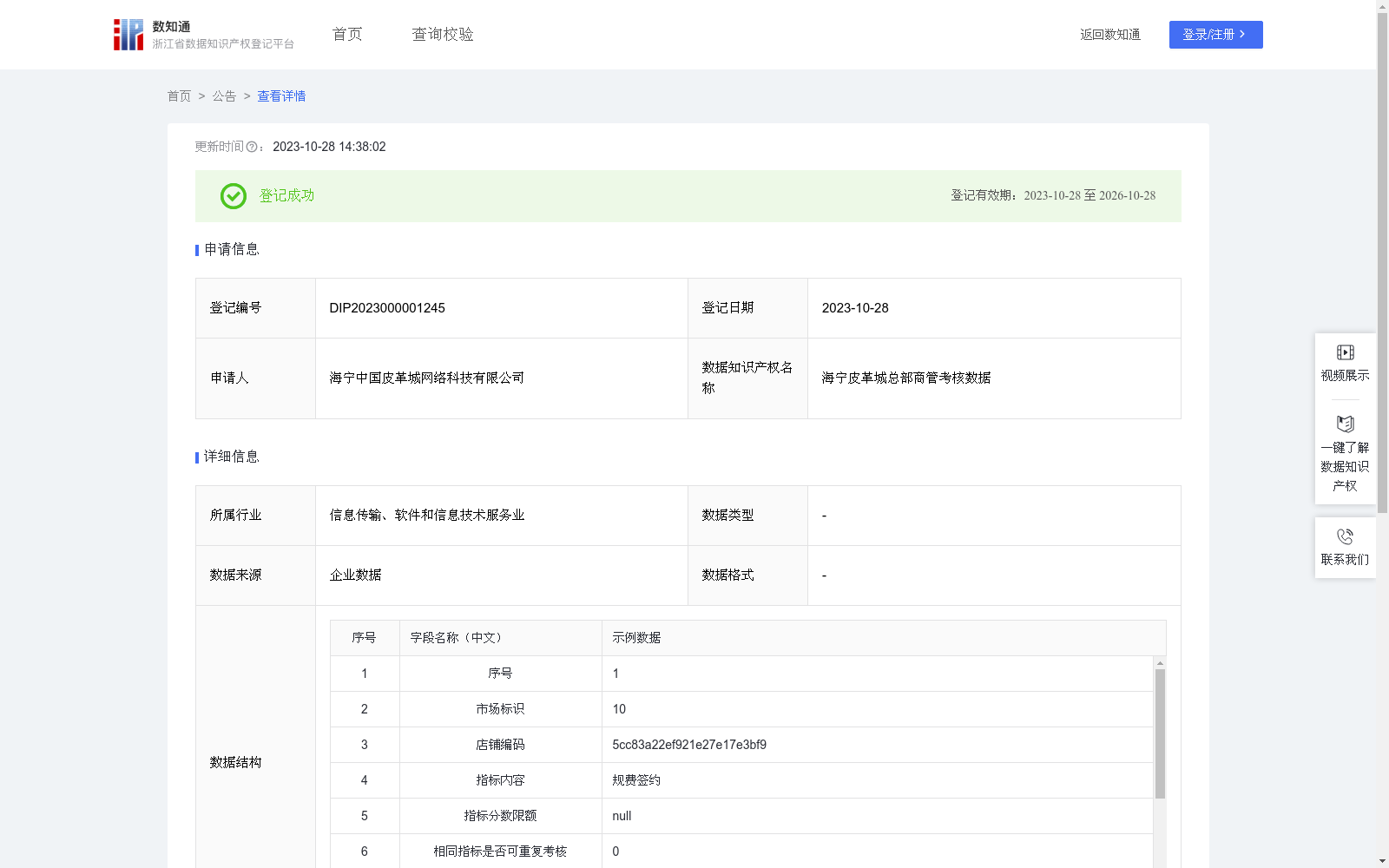Click the 详细信息 section heading
The image size is (1389, 868).
[x=231, y=457]
